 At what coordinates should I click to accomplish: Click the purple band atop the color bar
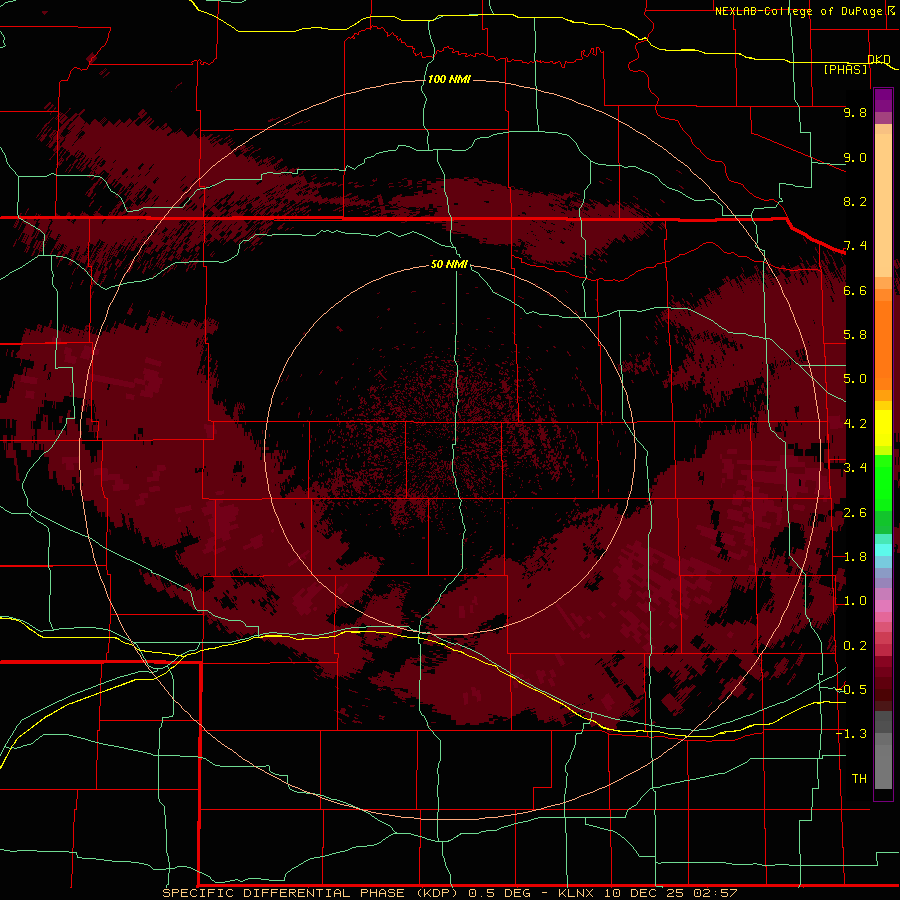pyautogui.click(x=883, y=101)
